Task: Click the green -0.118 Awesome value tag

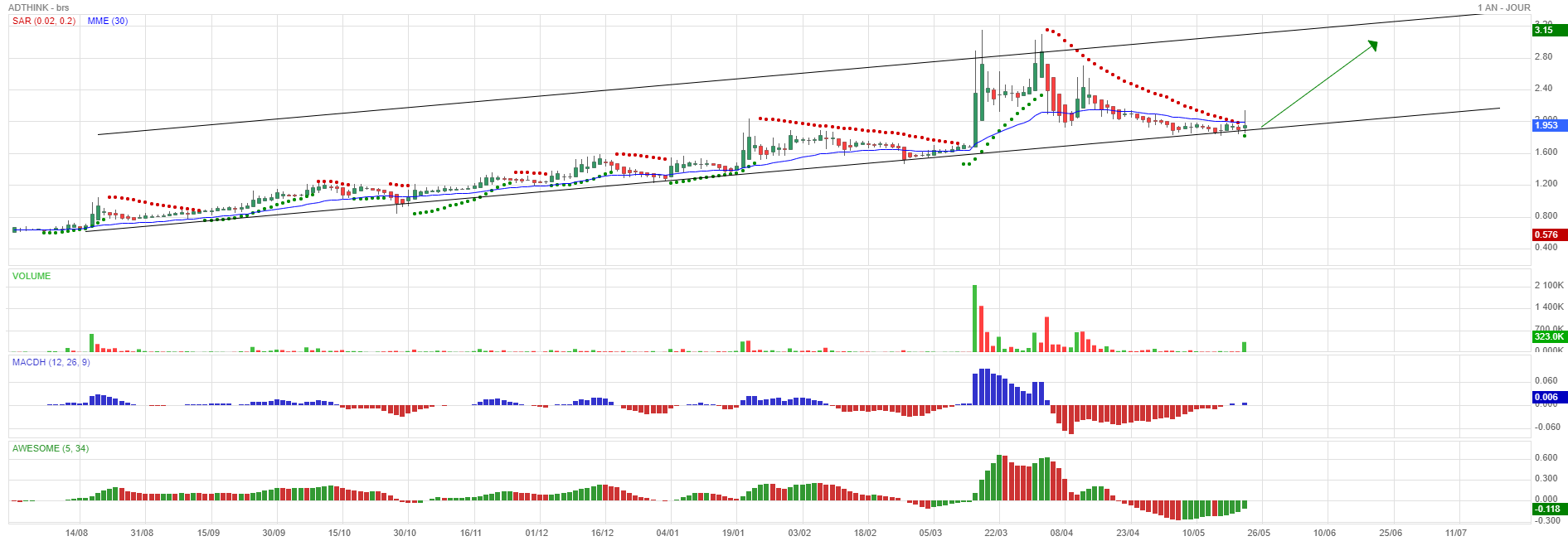Action: click(1550, 509)
